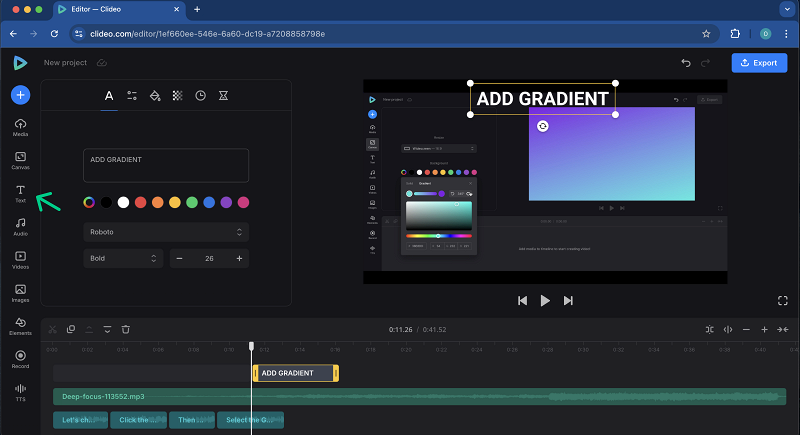Viewport: 800px width, 435px height.
Task: Switch to the text font tab (A icon)
Action: [x=109, y=95]
